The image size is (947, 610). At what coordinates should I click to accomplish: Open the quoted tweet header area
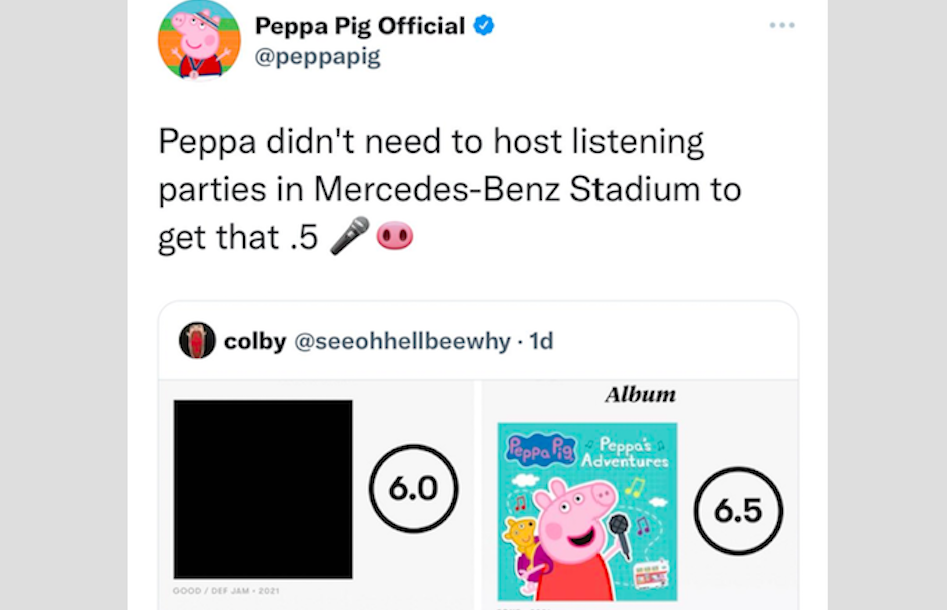[478, 341]
